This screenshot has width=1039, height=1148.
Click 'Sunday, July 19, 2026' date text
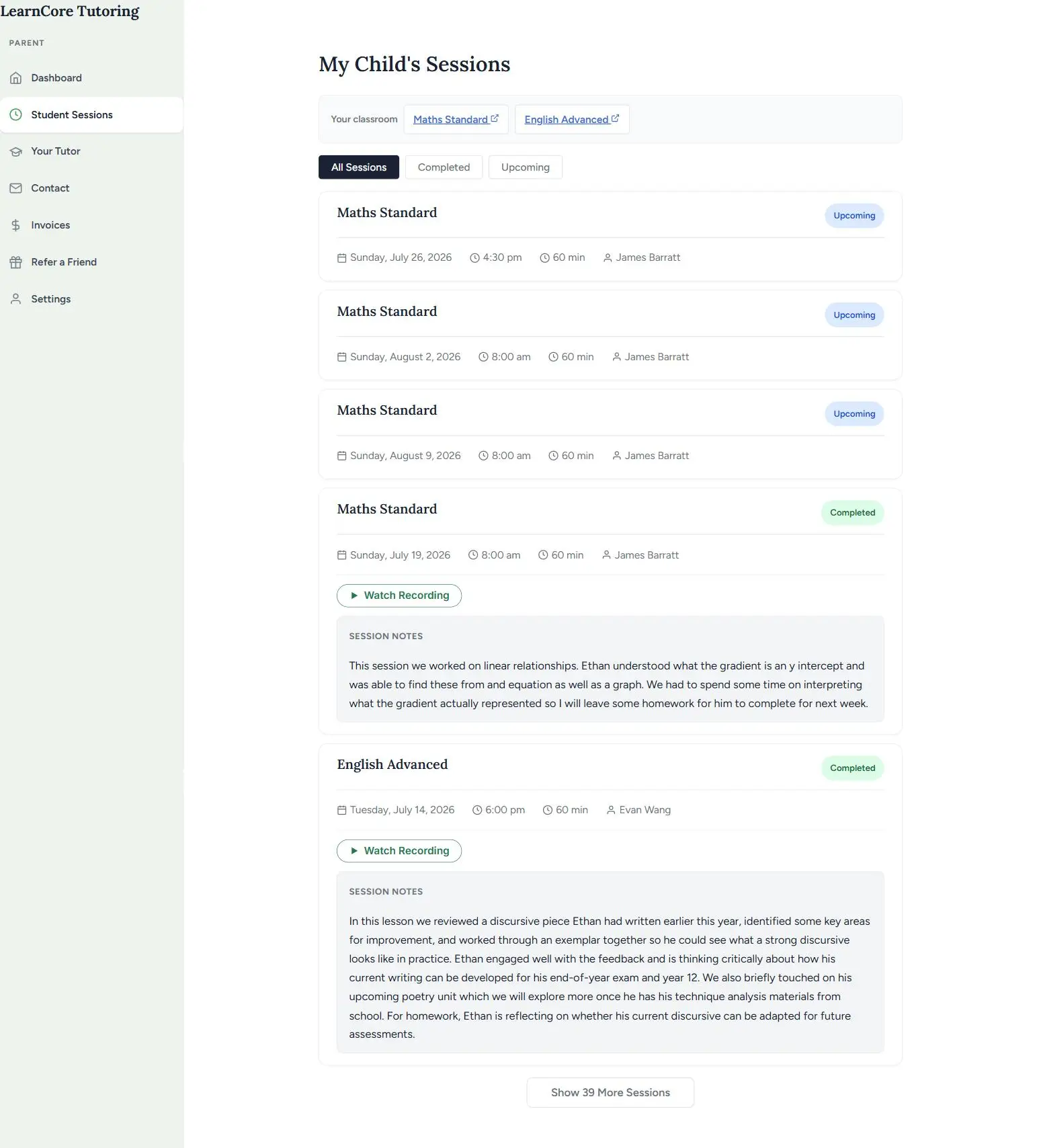click(x=400, y=556)
